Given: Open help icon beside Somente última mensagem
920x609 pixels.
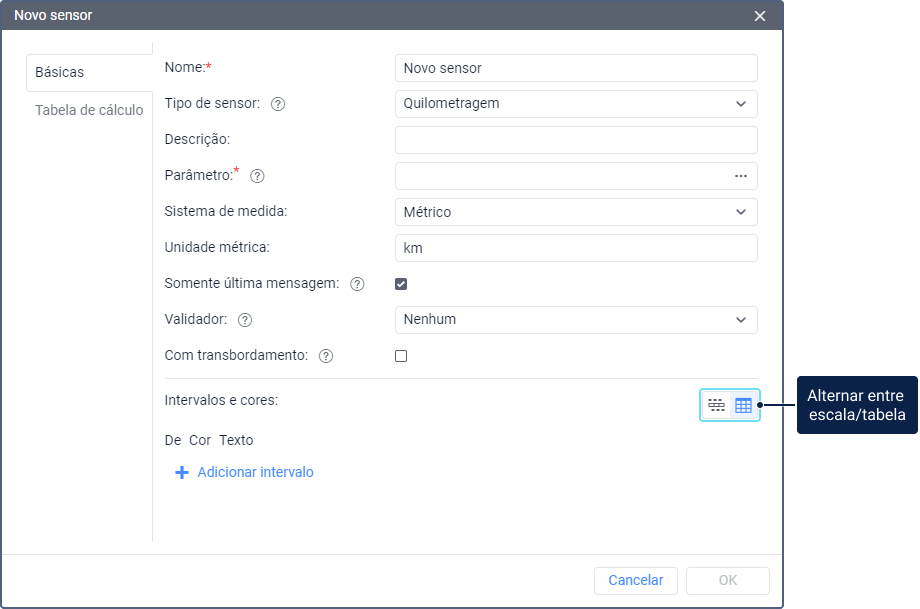Looking at the screenshot, I should click(x=357, y=284).
